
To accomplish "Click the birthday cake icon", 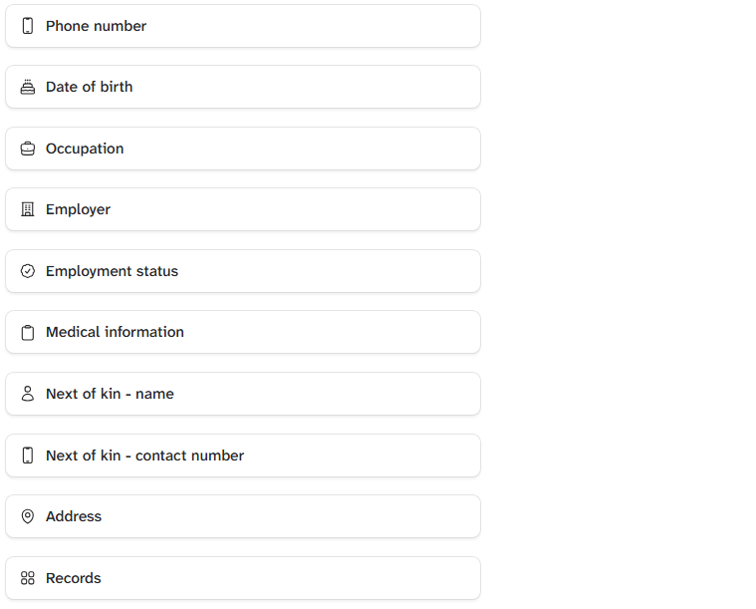I will point(28,87).
